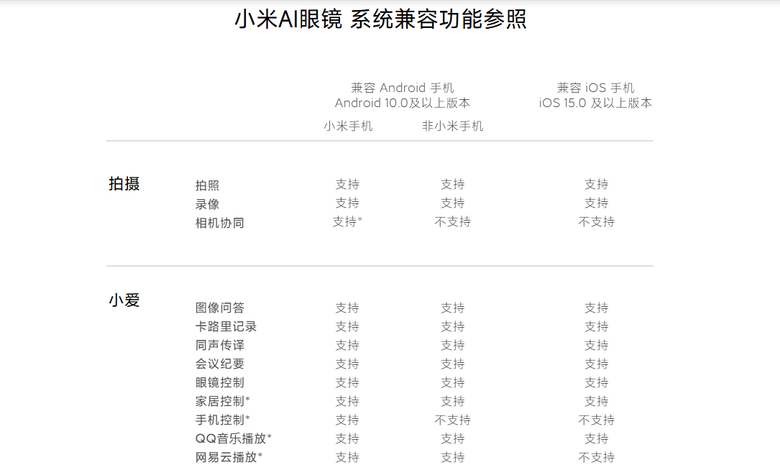
Task: Select the 会议纪要 feature row label
Action: 219,364
